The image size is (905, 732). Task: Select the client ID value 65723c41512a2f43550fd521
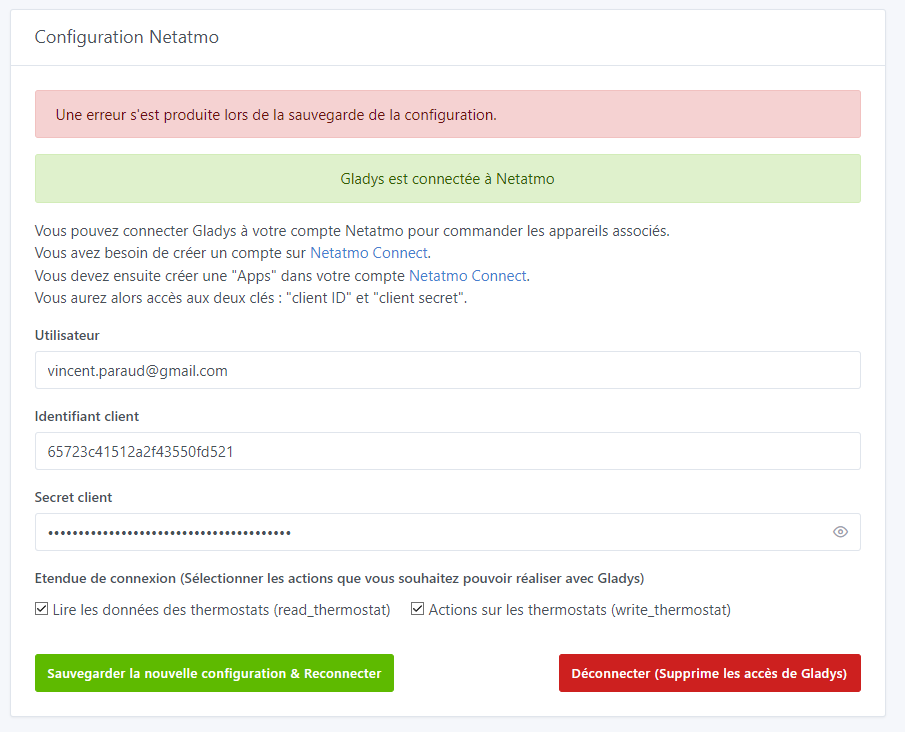point(447,451)
